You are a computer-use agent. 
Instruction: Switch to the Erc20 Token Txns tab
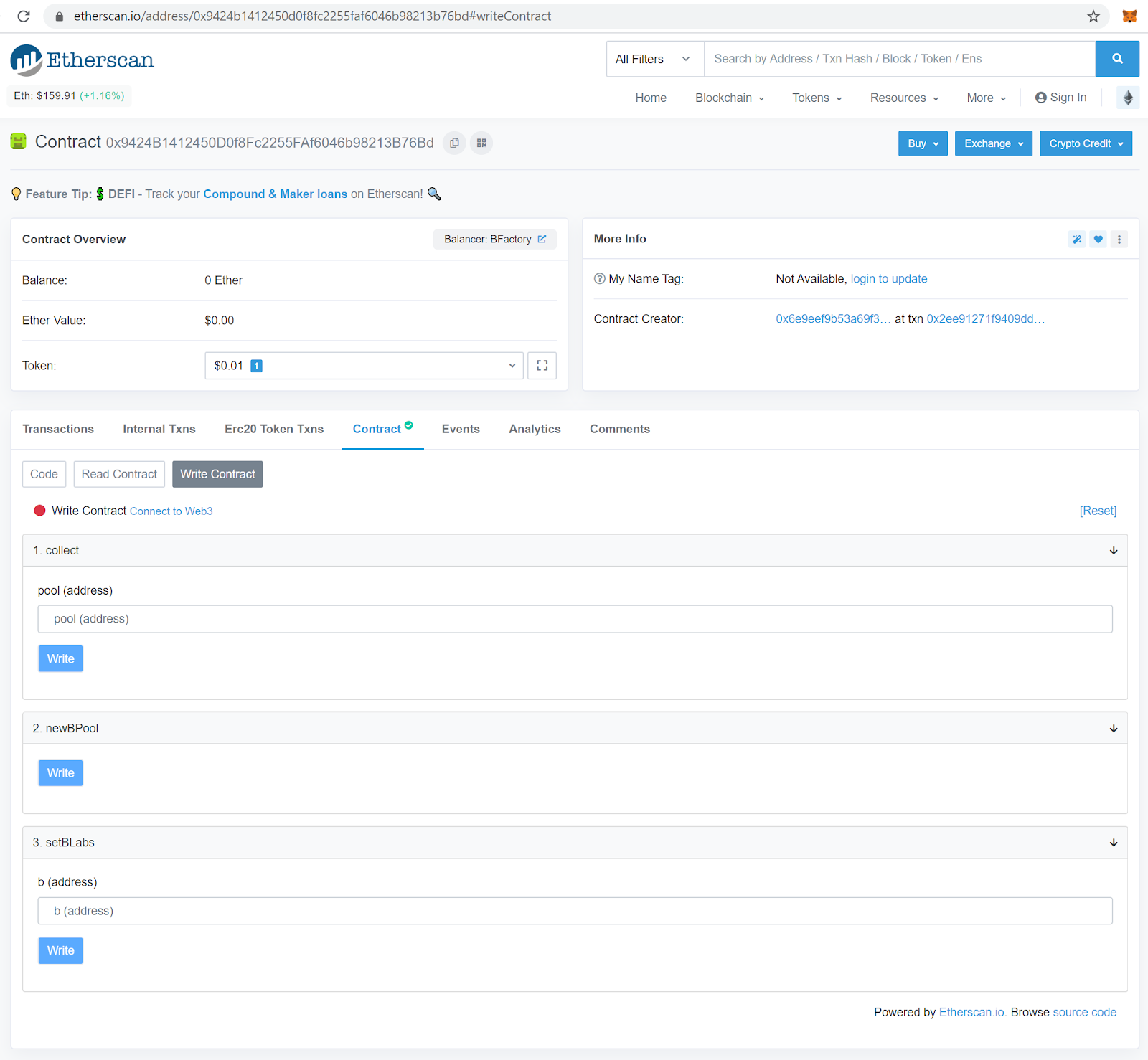pyautogui.click(x=274, y=429)
